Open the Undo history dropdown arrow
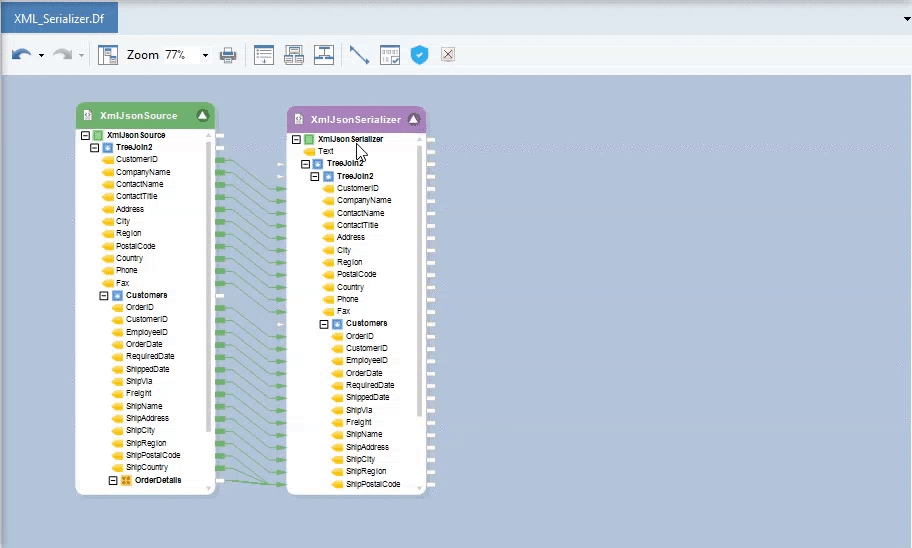The height and width of the screenshot is (548, 912). tap(41, 55)
